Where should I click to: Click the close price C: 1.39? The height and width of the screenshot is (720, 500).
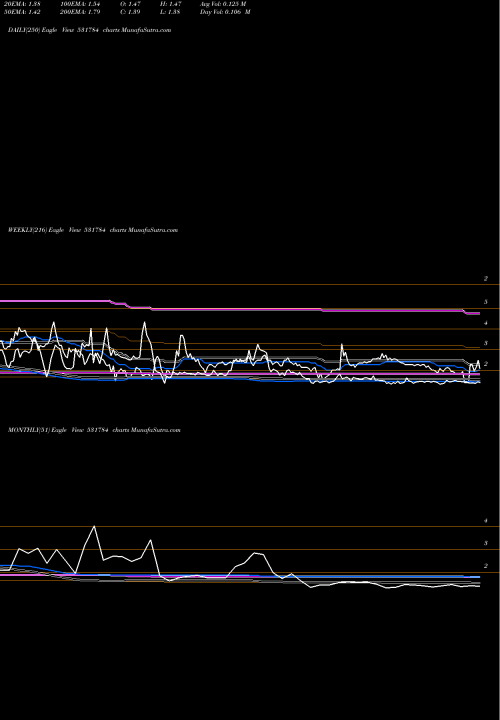130,12
